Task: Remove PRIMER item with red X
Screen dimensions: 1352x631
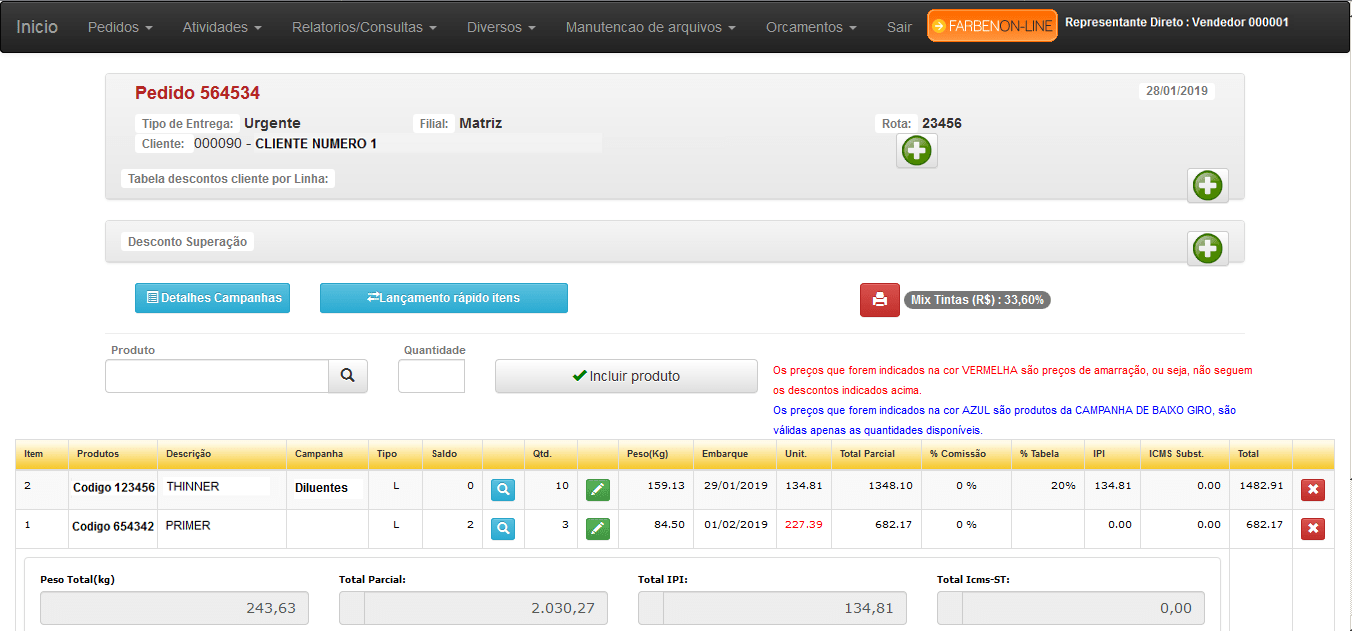Action: coord(1312,528)
